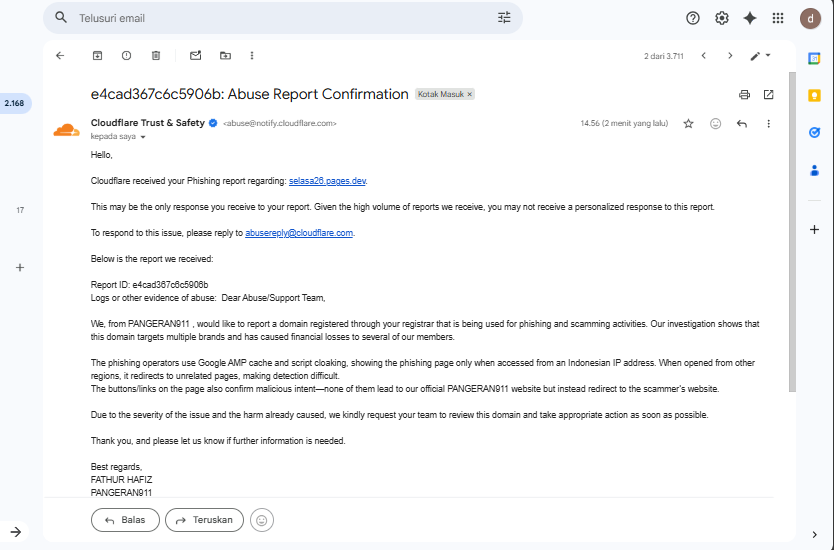Viewport: 834px width, 550px height.
Task: Remove the Kotak Masuk label
Action: 469,94
